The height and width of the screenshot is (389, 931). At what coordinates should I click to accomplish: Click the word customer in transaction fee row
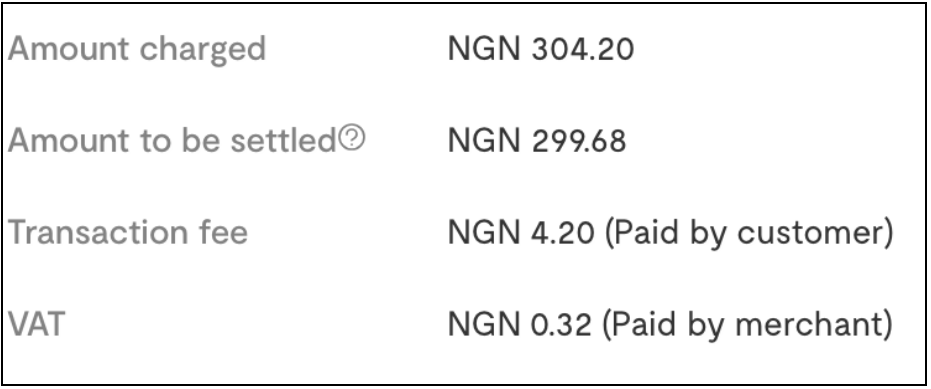click(x=810, y=233)
